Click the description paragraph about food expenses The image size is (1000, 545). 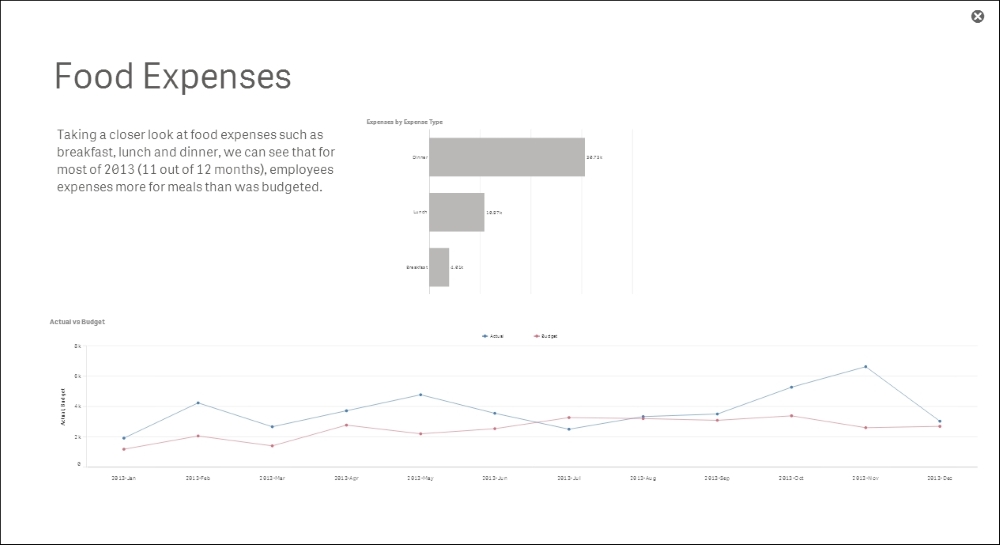click(196, 161)
